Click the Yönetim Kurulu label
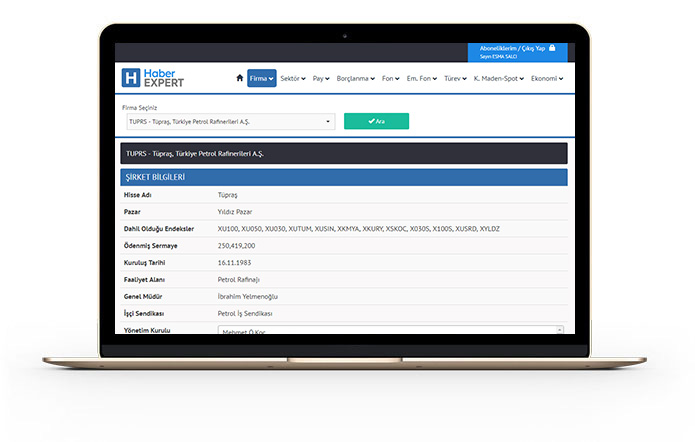695x442 pixels. pos(147,330)
